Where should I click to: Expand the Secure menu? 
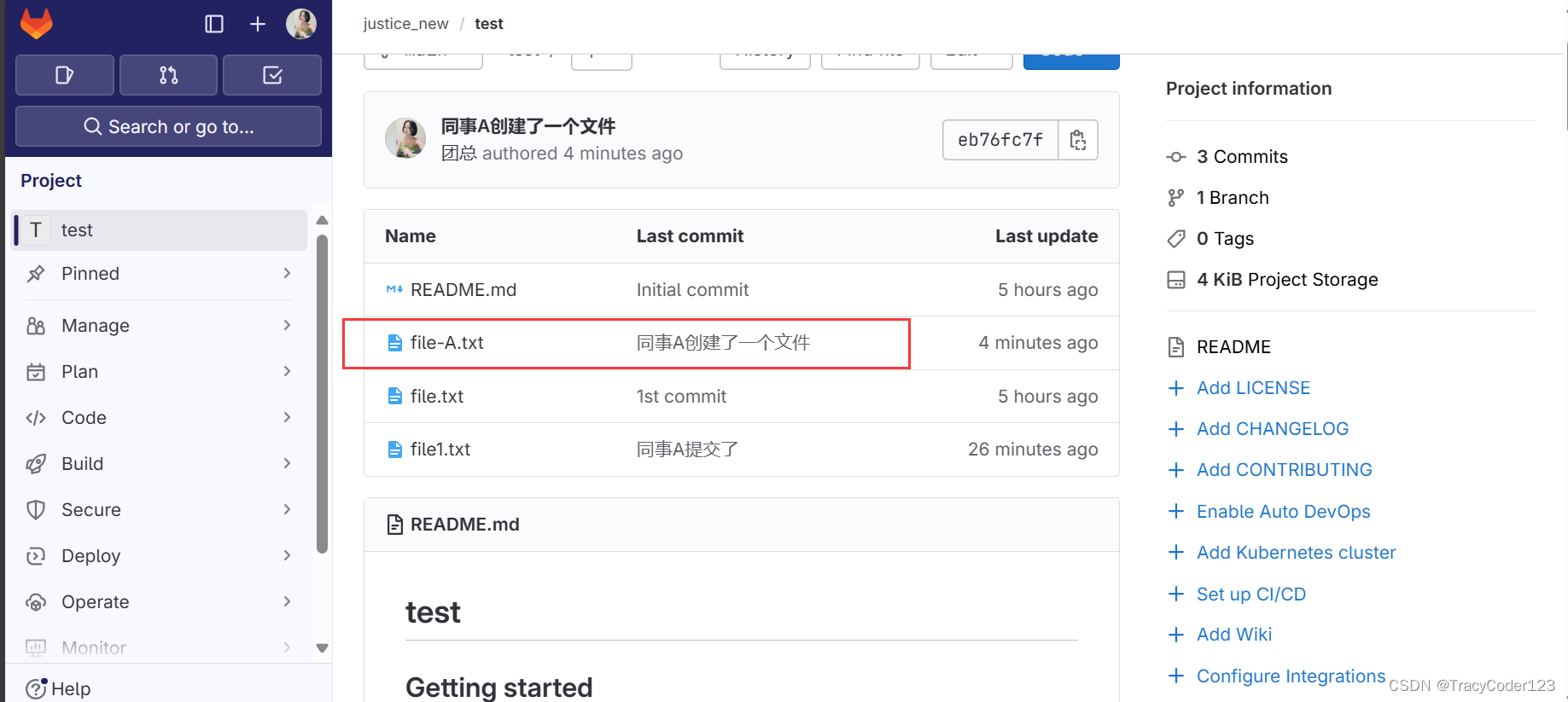pos(160,510)
